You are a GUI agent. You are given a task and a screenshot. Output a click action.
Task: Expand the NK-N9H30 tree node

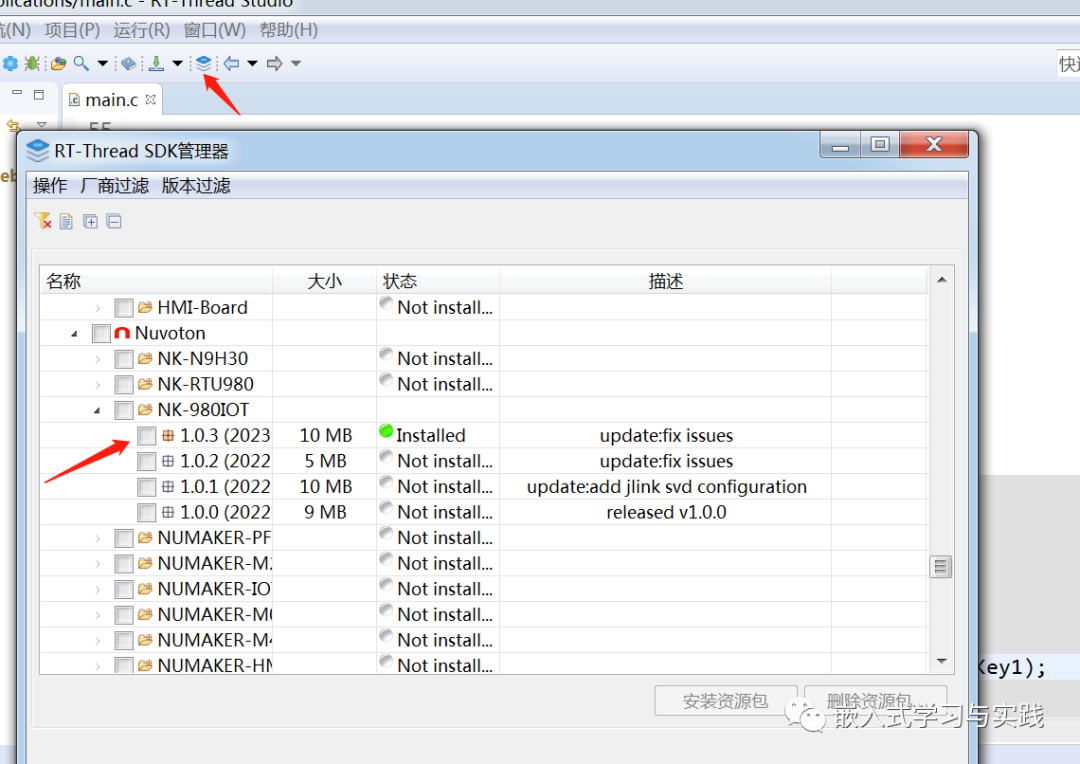click(x=97, y=359)
